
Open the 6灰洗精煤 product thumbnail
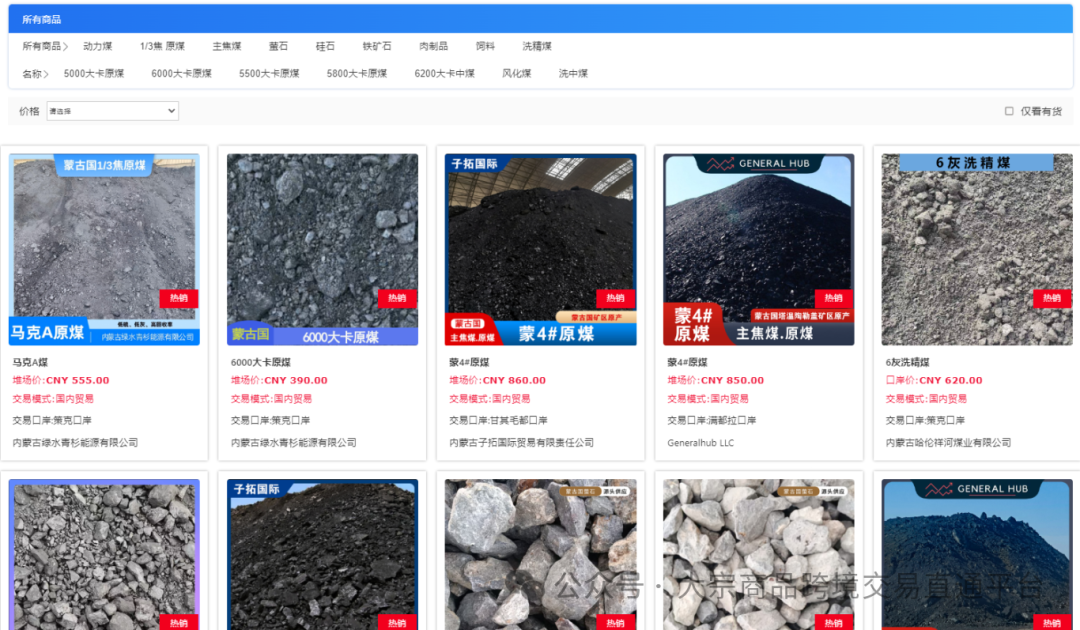976,250
